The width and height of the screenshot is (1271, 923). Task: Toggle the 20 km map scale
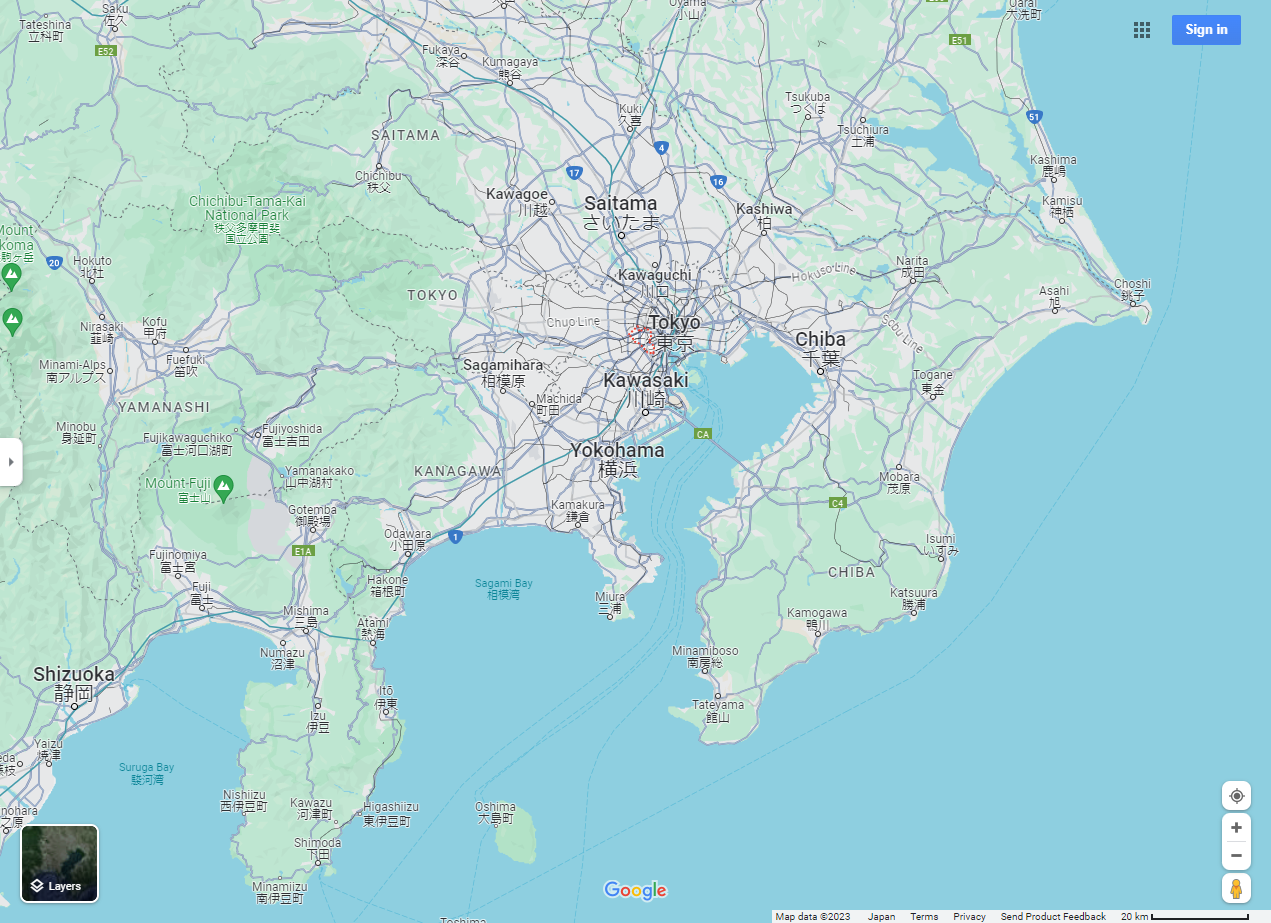pyautogui.click(x=1184, y=917)
